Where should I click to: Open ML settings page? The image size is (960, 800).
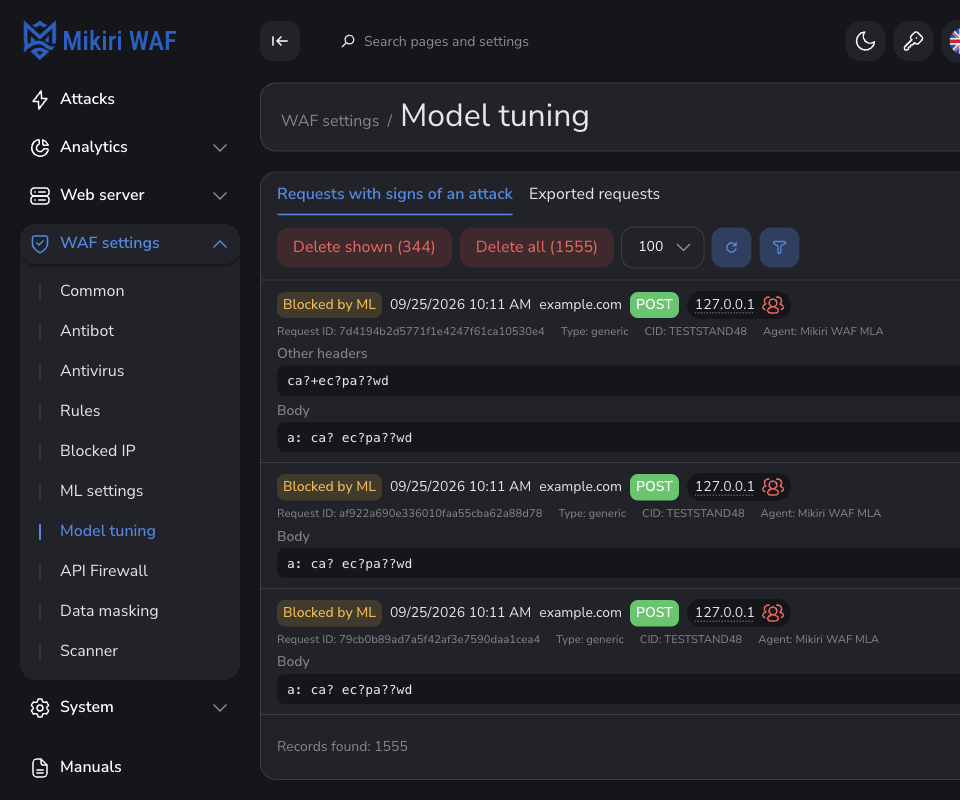click(x=102, y=491)
